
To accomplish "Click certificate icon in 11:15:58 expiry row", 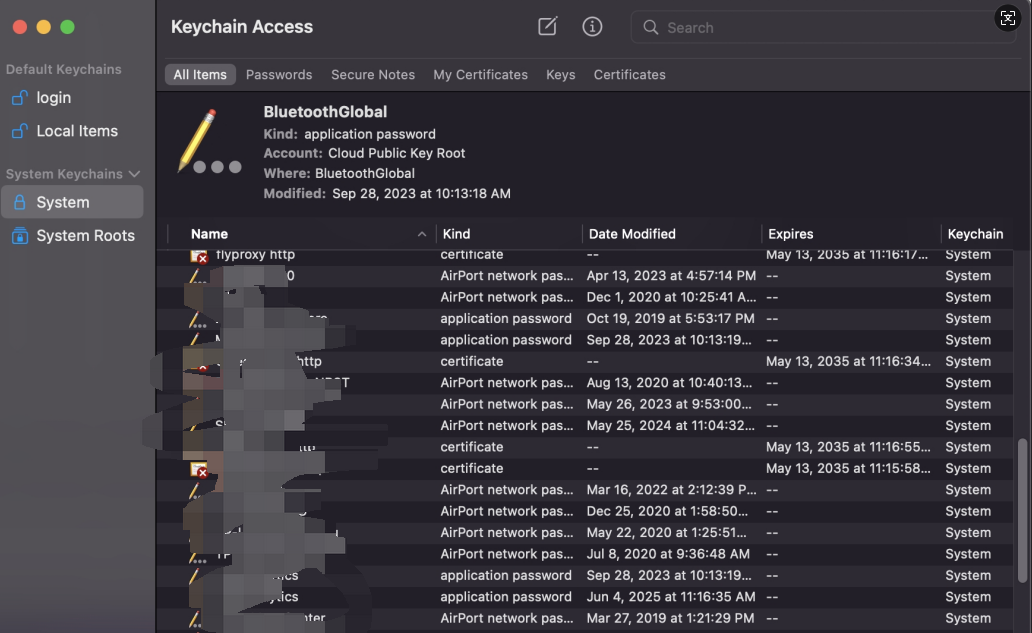I will (x=199, y=469).
